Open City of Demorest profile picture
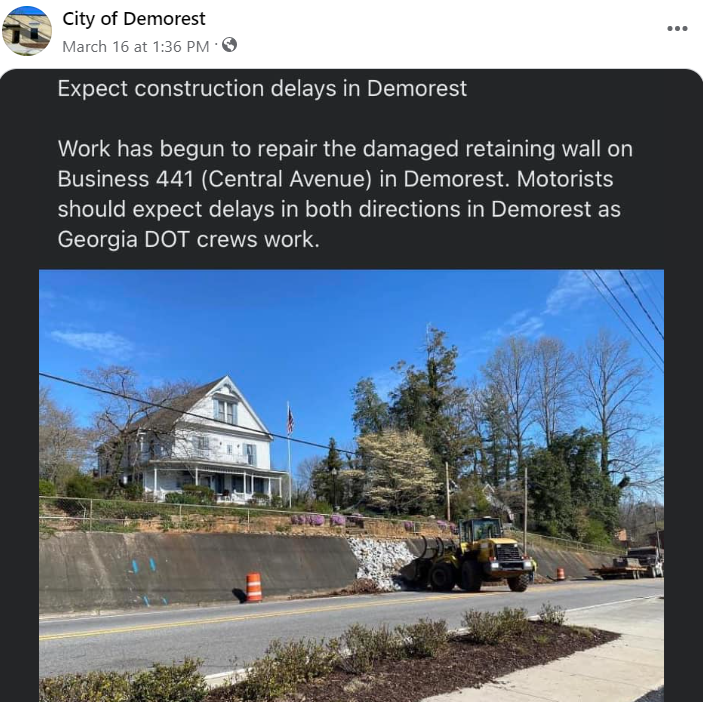Screen dimensions: 703x702 coord(27,31)
